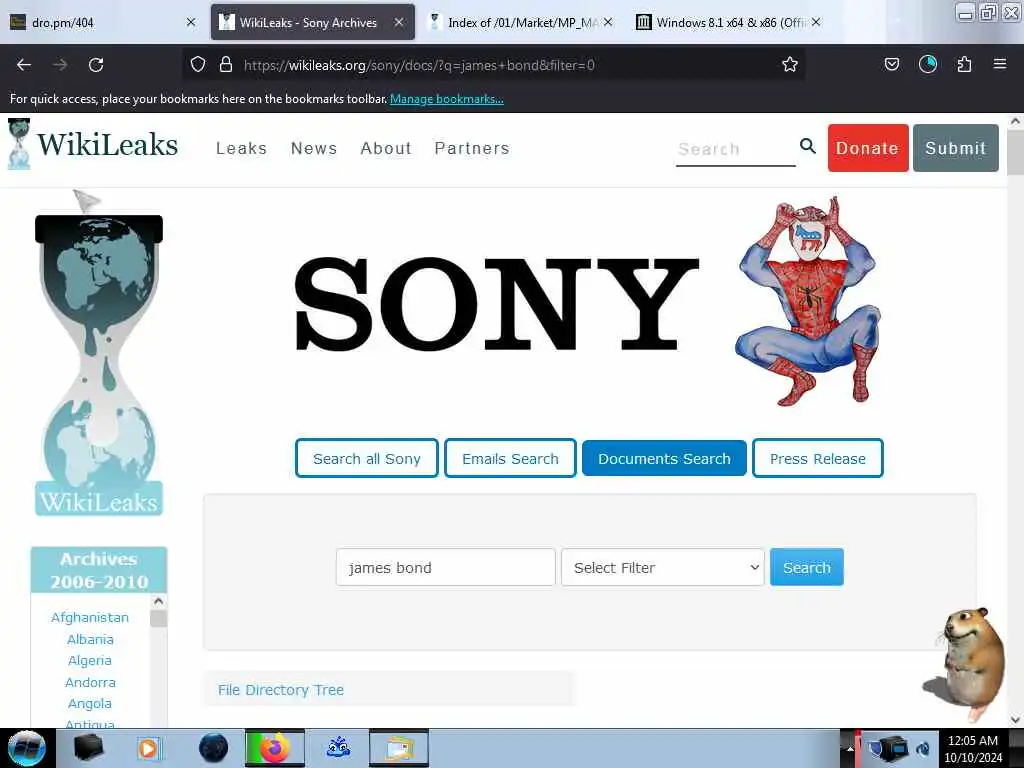Close the dro.pm/404 tab
This screenshot has width=1024, height=768.
(191, 22)
